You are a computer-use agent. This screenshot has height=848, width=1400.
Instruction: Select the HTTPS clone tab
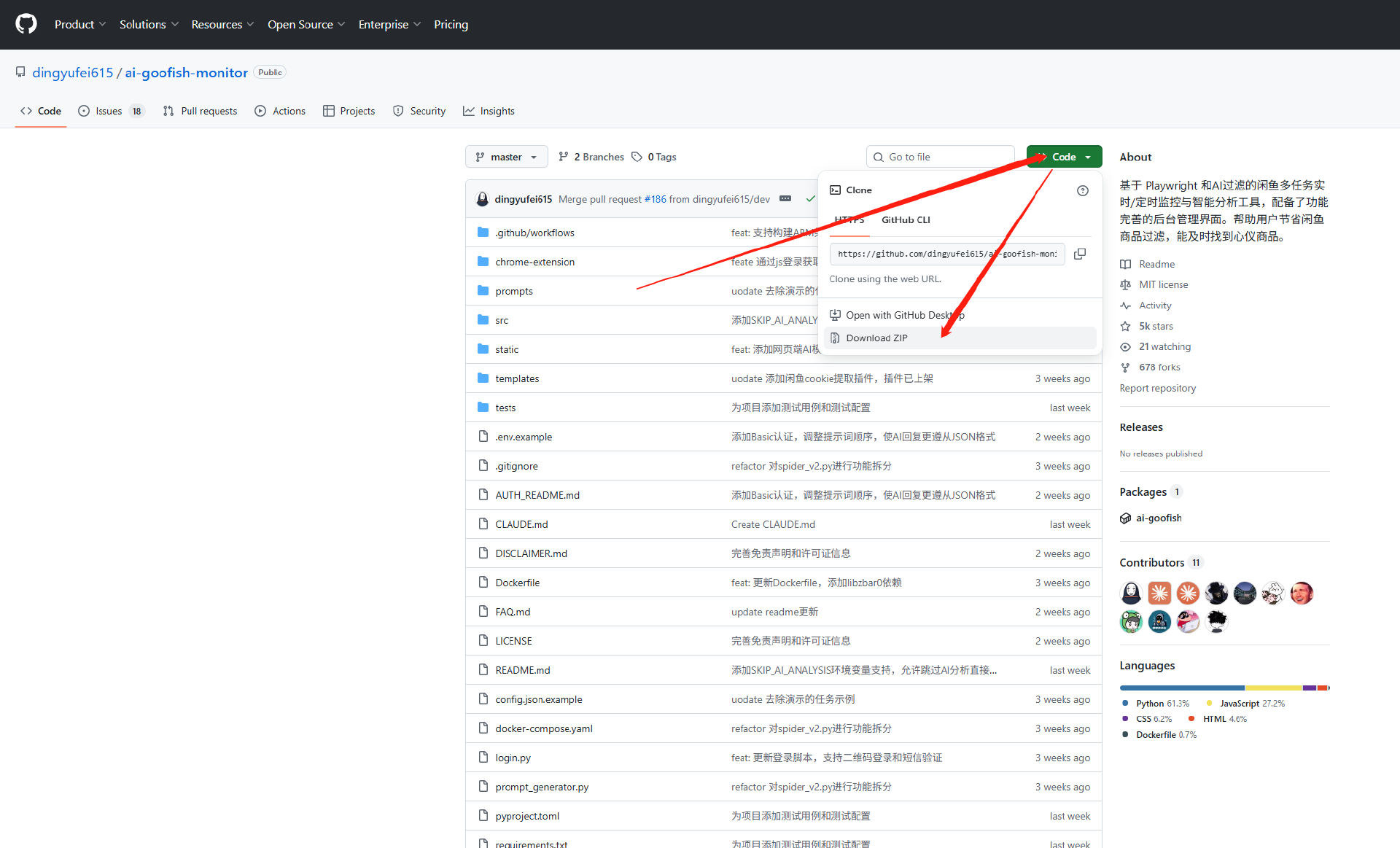[x=849, y=220]
